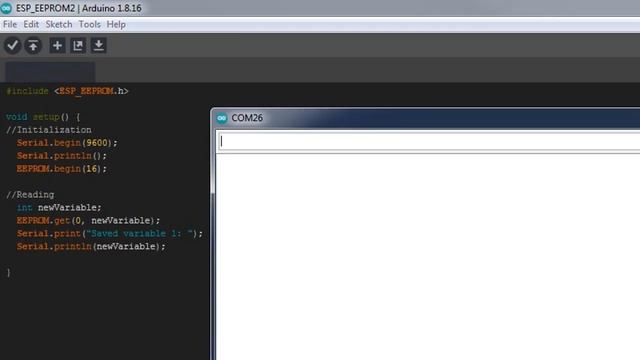Click the Serial.begin(9600); line

tap(67, 143)
